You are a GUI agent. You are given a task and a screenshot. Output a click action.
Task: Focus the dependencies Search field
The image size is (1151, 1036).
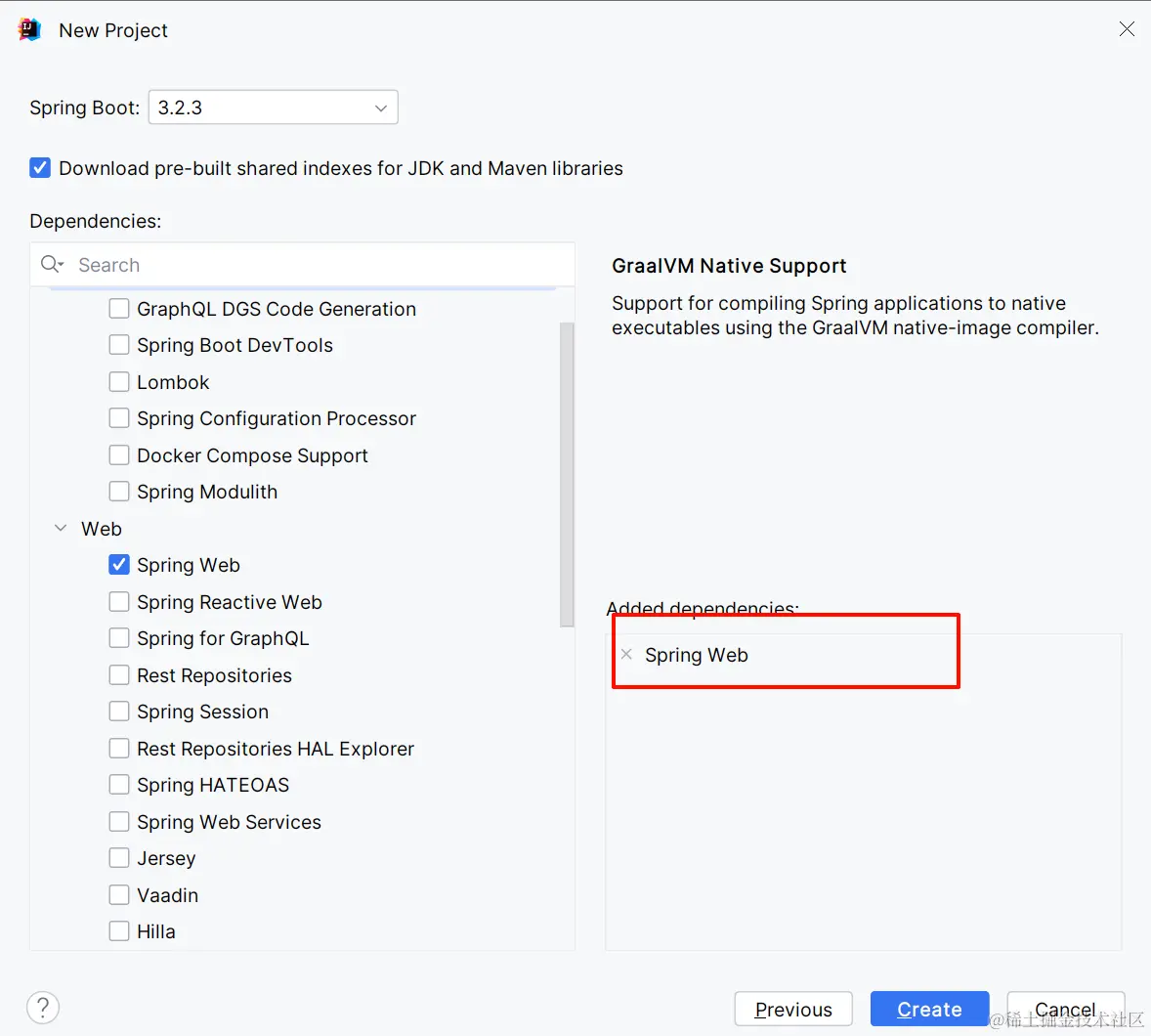click(x=303, y=264)
